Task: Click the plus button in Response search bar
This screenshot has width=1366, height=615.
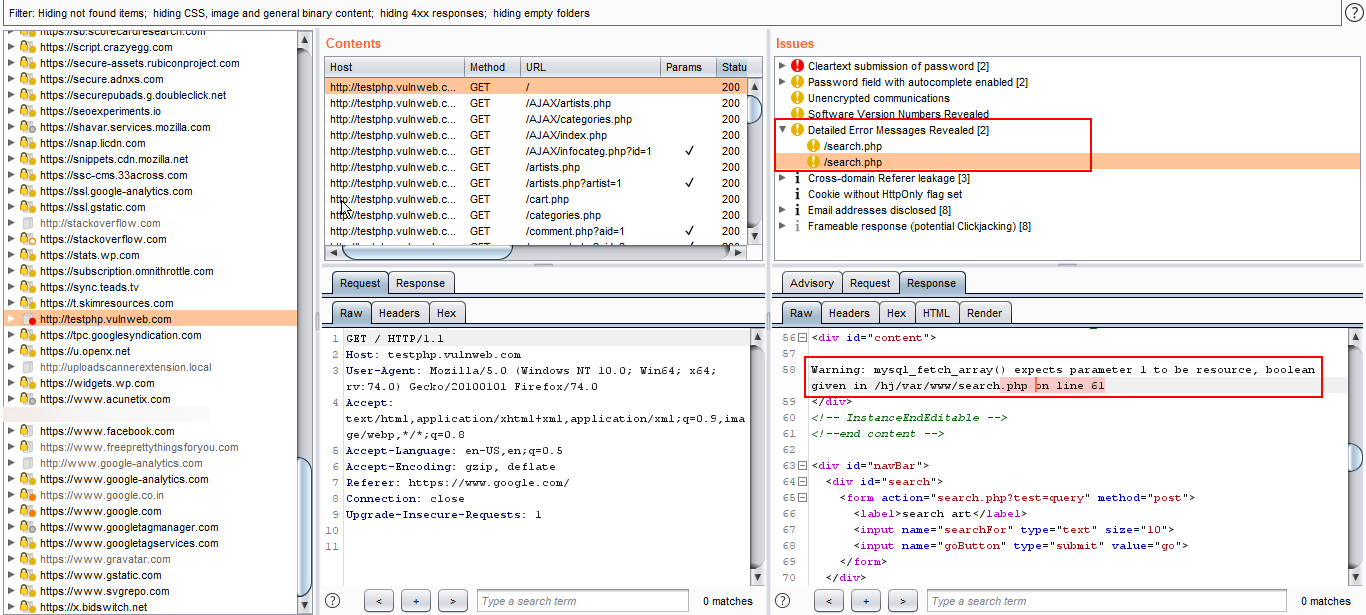Action: coord(866,601)
